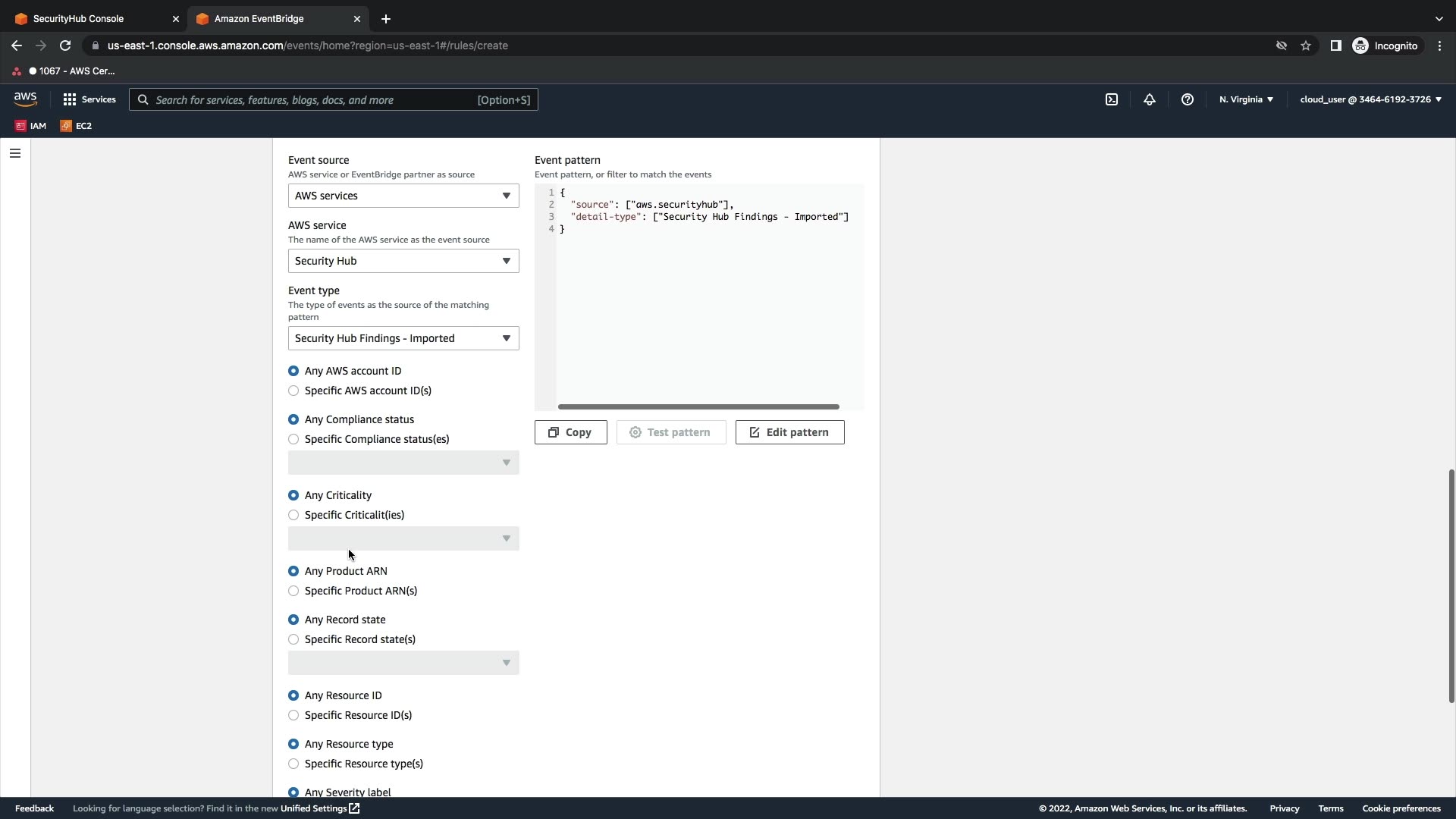The width and height of the screenshot is (1456, 819).
Task: Open the Event source AWS services dropdown
Action: tap(403, 196)
